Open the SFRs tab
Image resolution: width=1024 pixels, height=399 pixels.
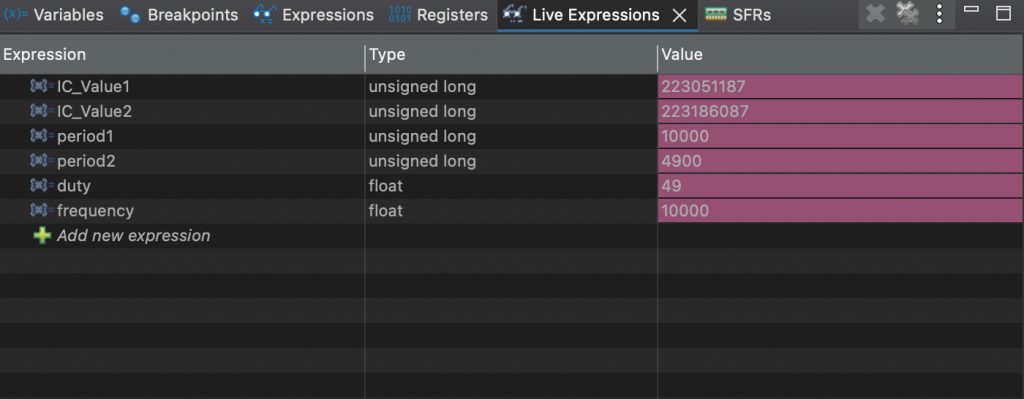click(738, 14)
